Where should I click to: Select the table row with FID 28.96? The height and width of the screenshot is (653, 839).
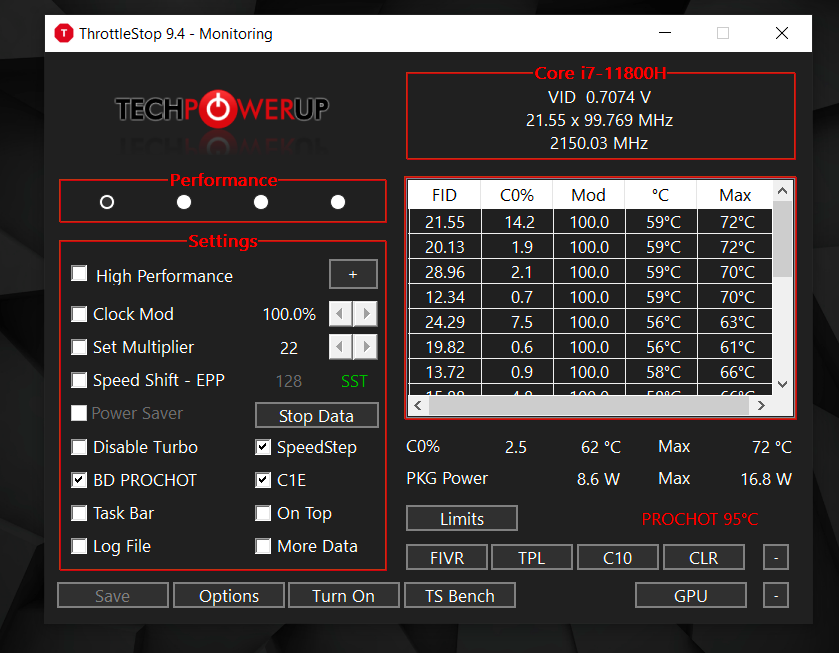click(x=590, y=272)
